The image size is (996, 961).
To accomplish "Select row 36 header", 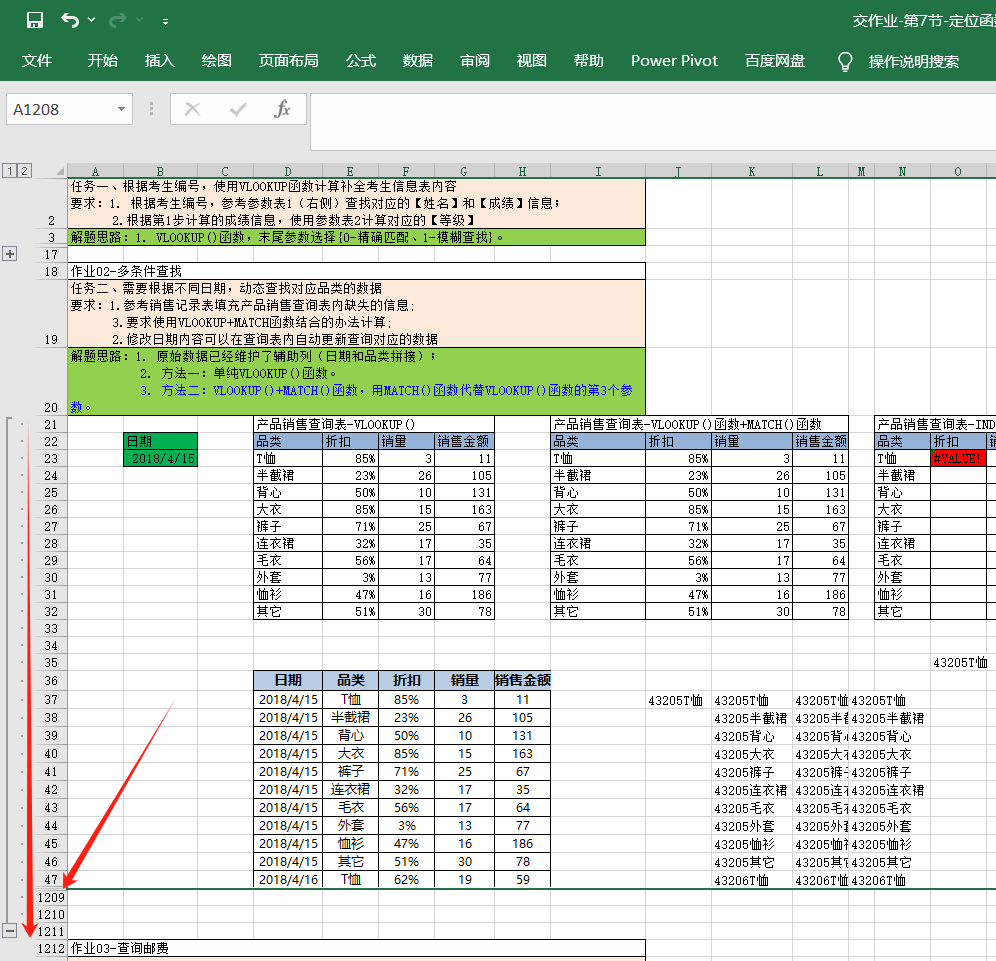I will [x=51, y=680].
